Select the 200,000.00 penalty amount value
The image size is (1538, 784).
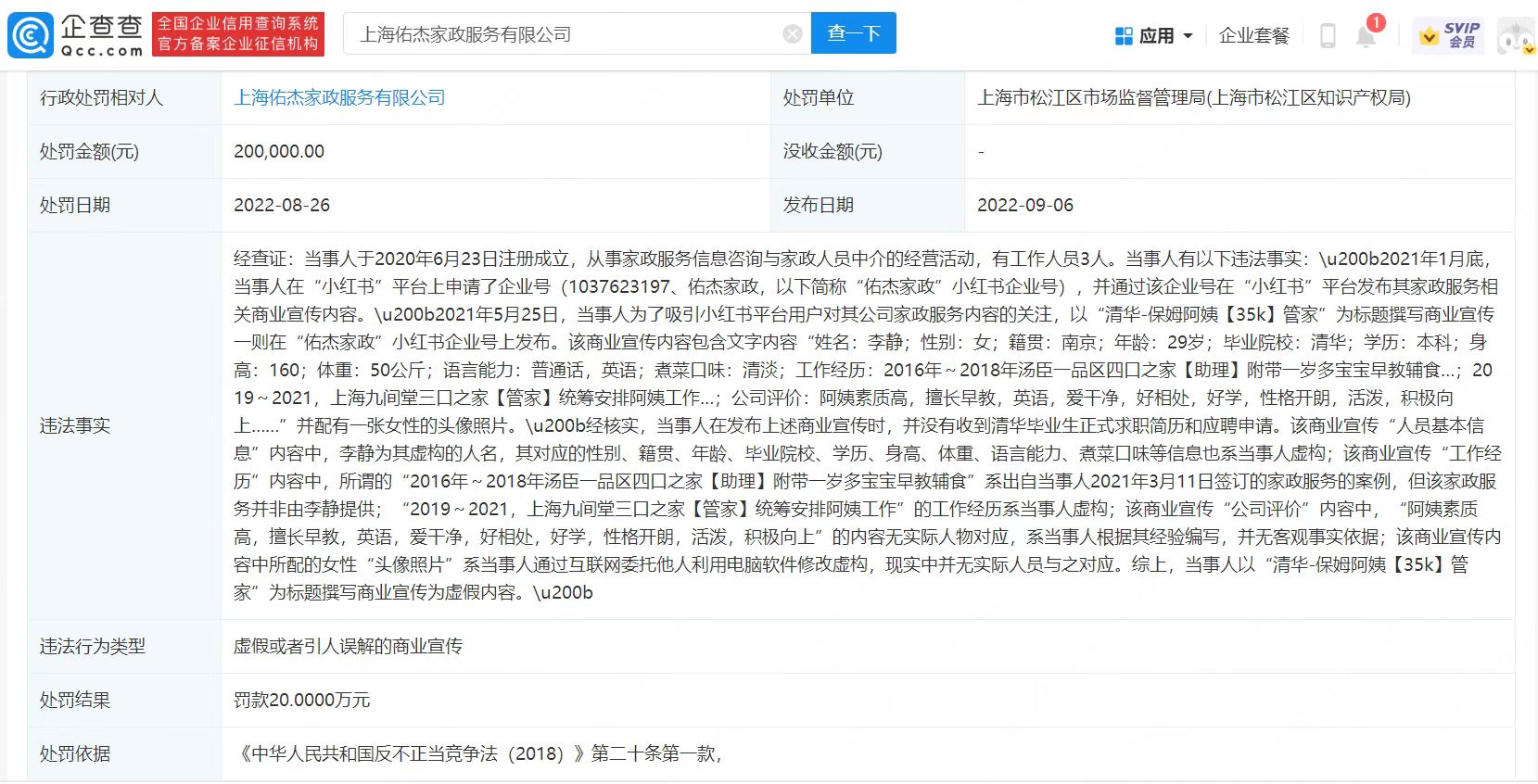pos(279,151)
